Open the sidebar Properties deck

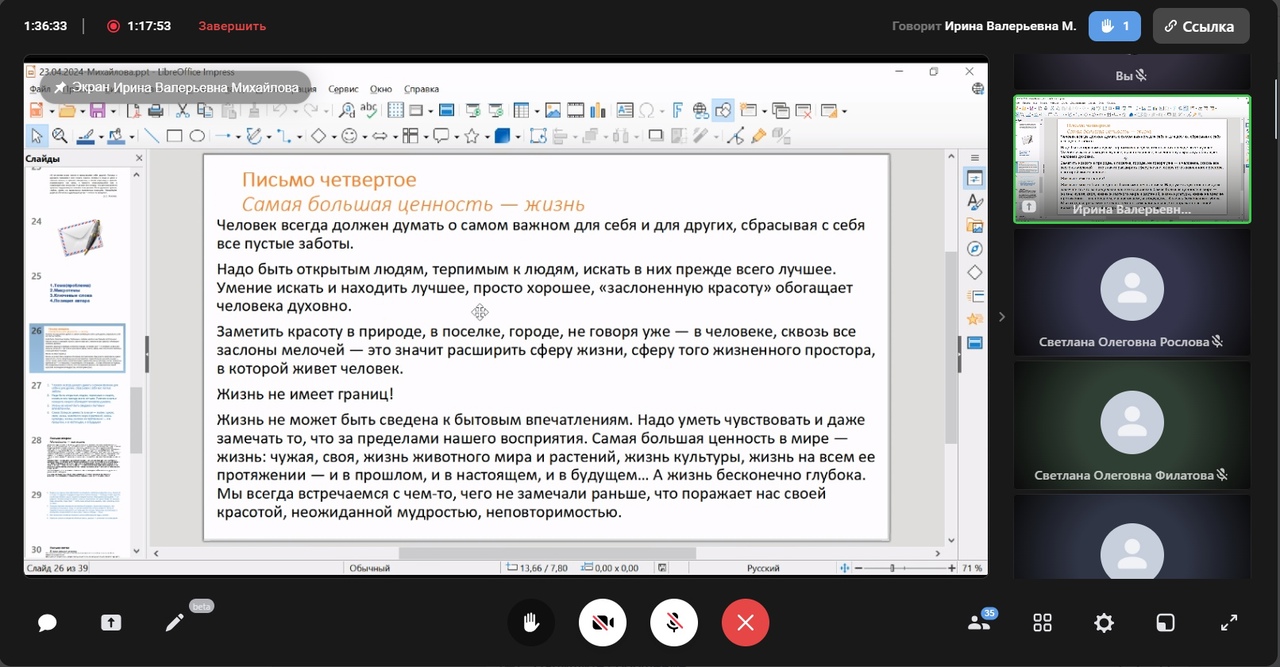(975, 179)
